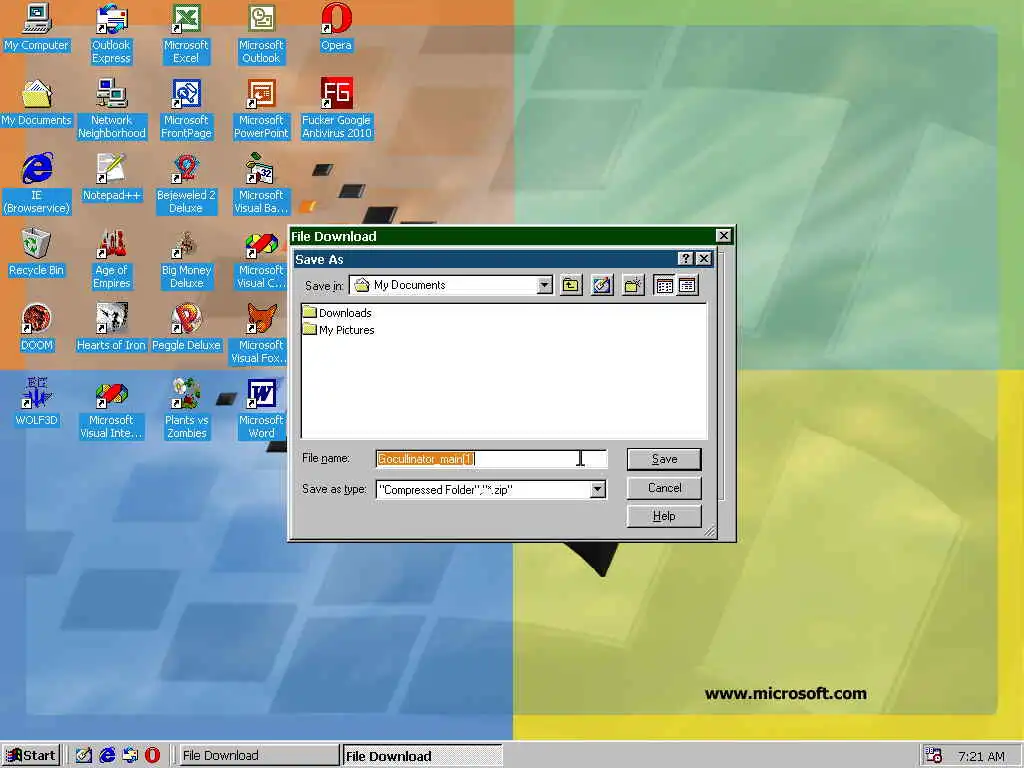Viewport: 1024px width, 768px height.
Task: Click the File name input field
Action: [491, 459]
